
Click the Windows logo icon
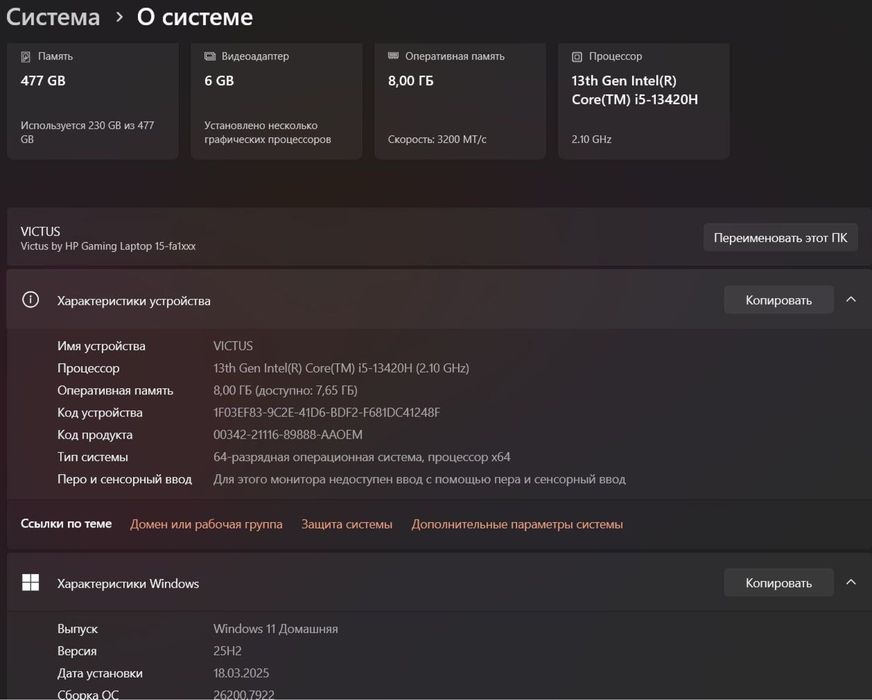click(x=31, y=583)
